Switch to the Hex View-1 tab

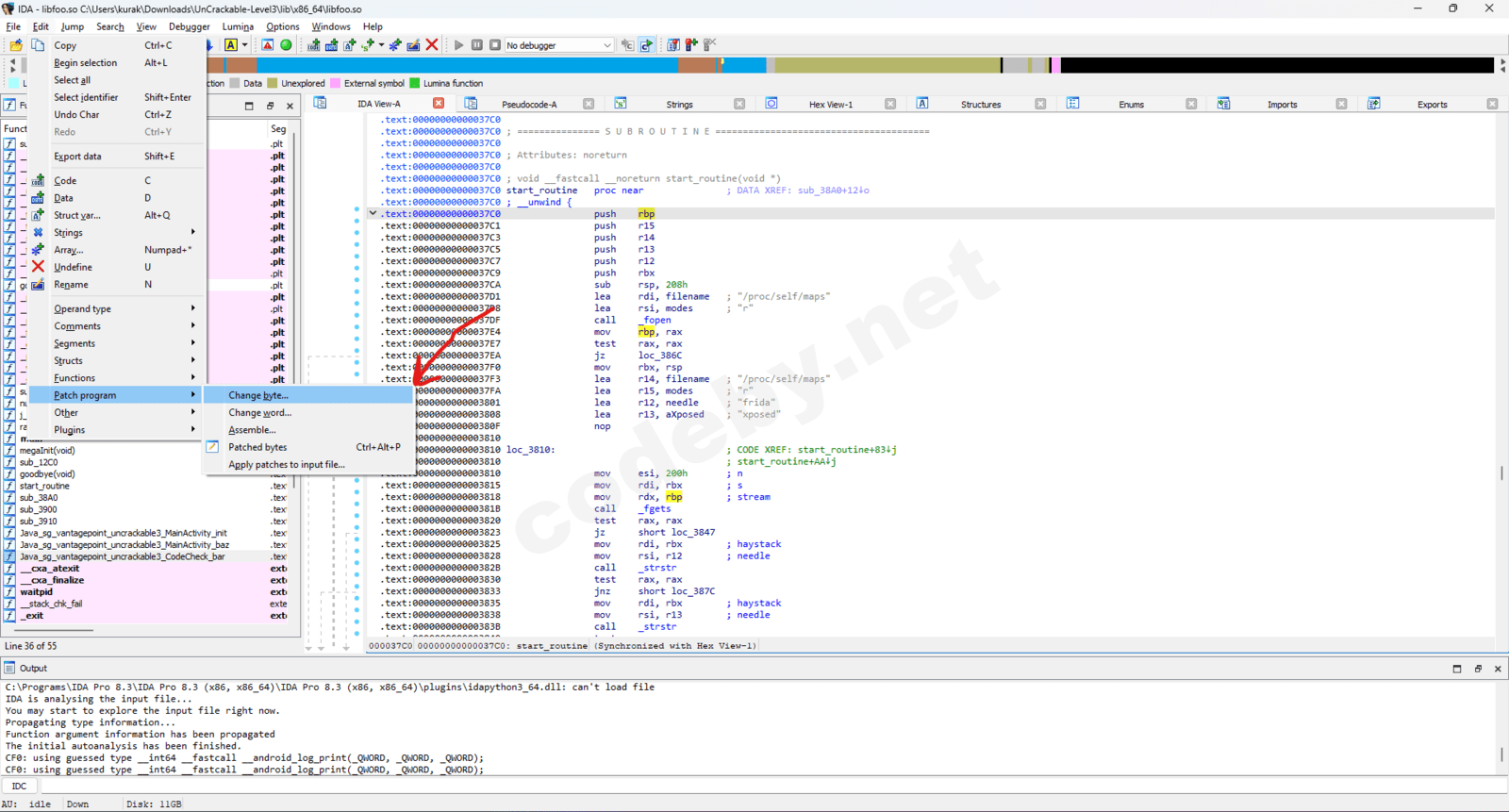pos(831,105)
